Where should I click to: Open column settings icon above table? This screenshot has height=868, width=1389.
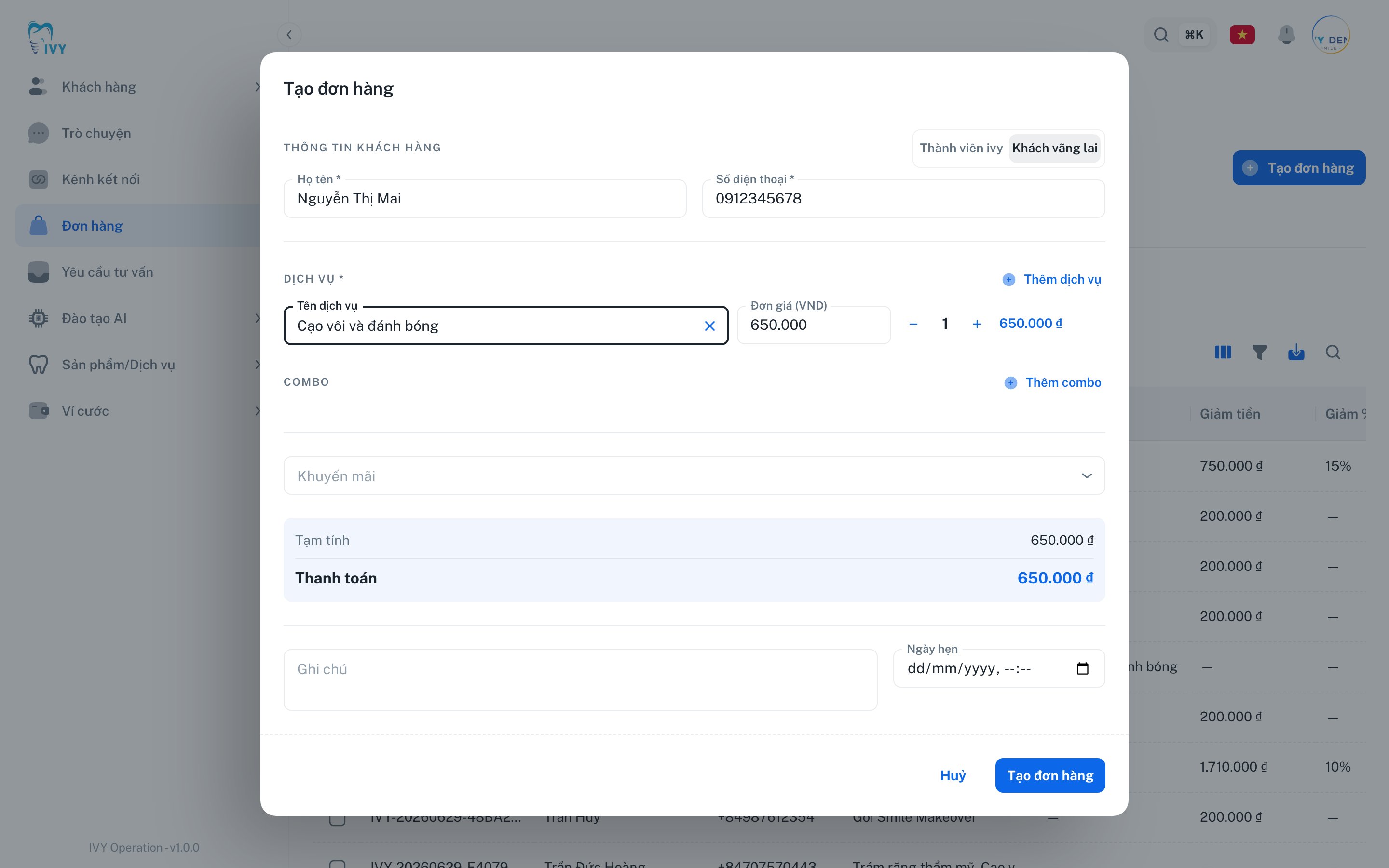pyautogui.click(x=1223, y=352)
